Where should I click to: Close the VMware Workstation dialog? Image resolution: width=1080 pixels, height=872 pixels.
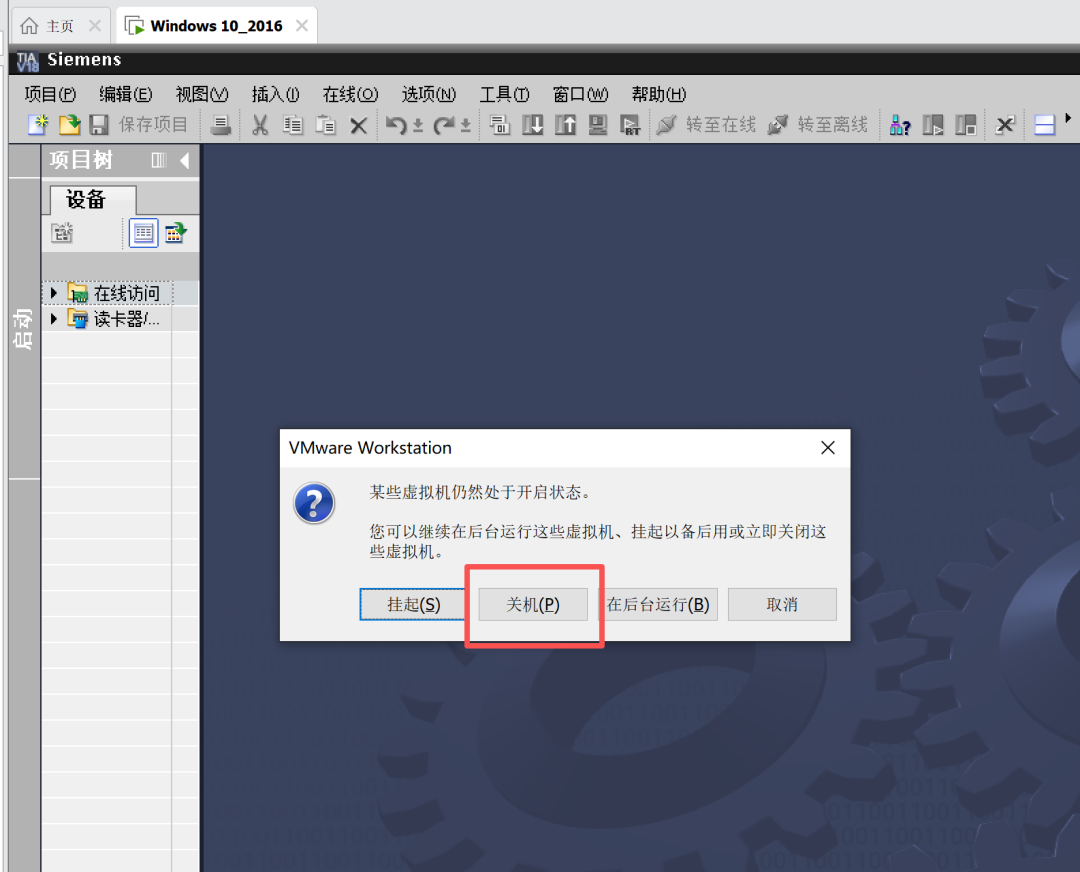(828, 448)
